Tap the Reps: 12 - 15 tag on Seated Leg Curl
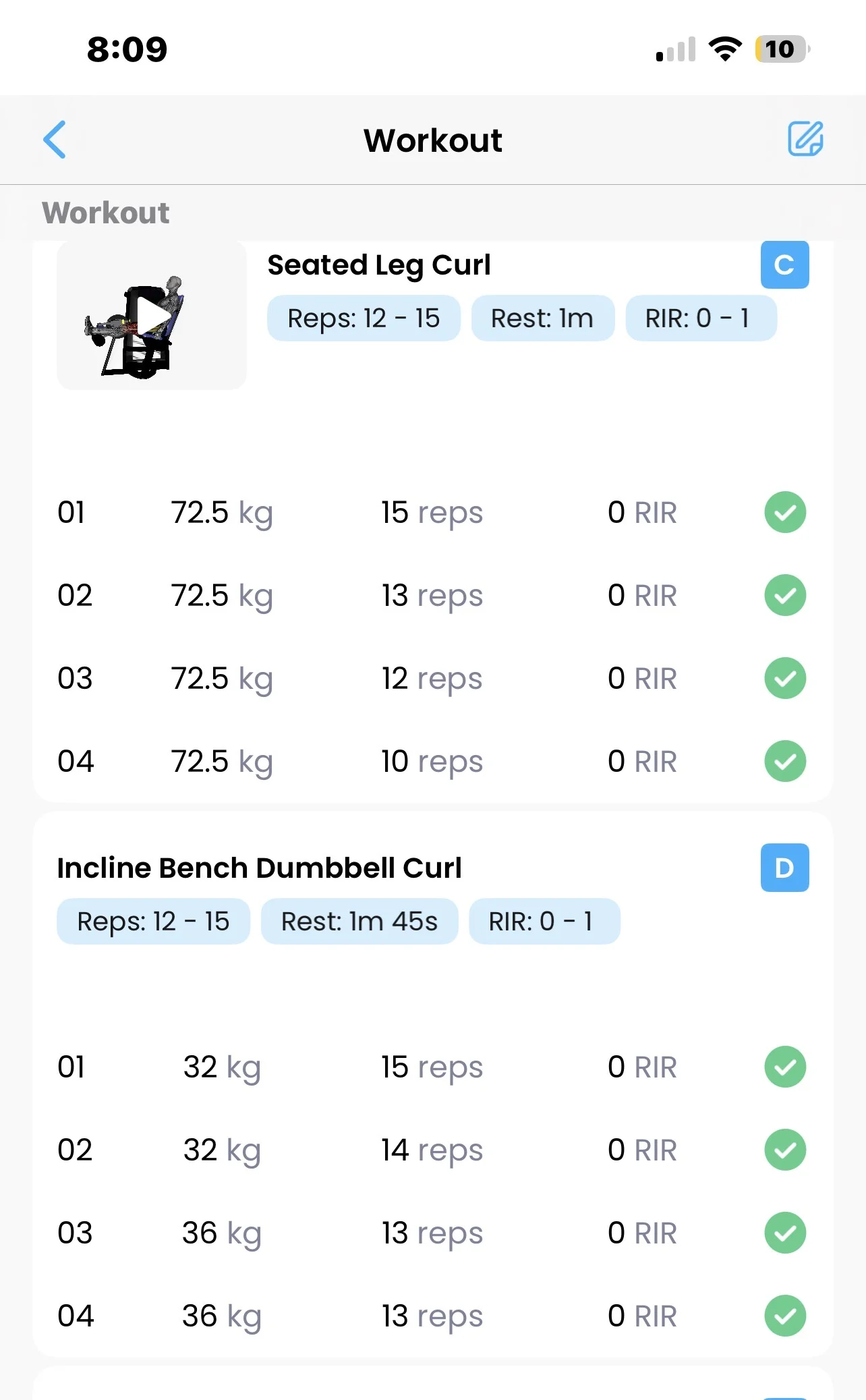The height and width of the screenshot is (1400, 866). [x=364, y=318]
